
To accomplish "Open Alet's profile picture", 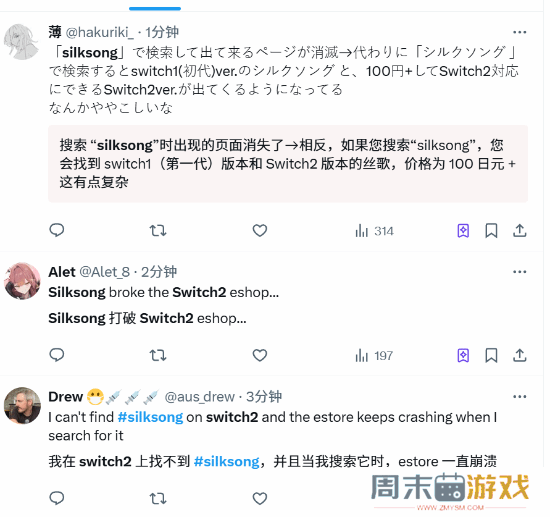I will [22, 281].
